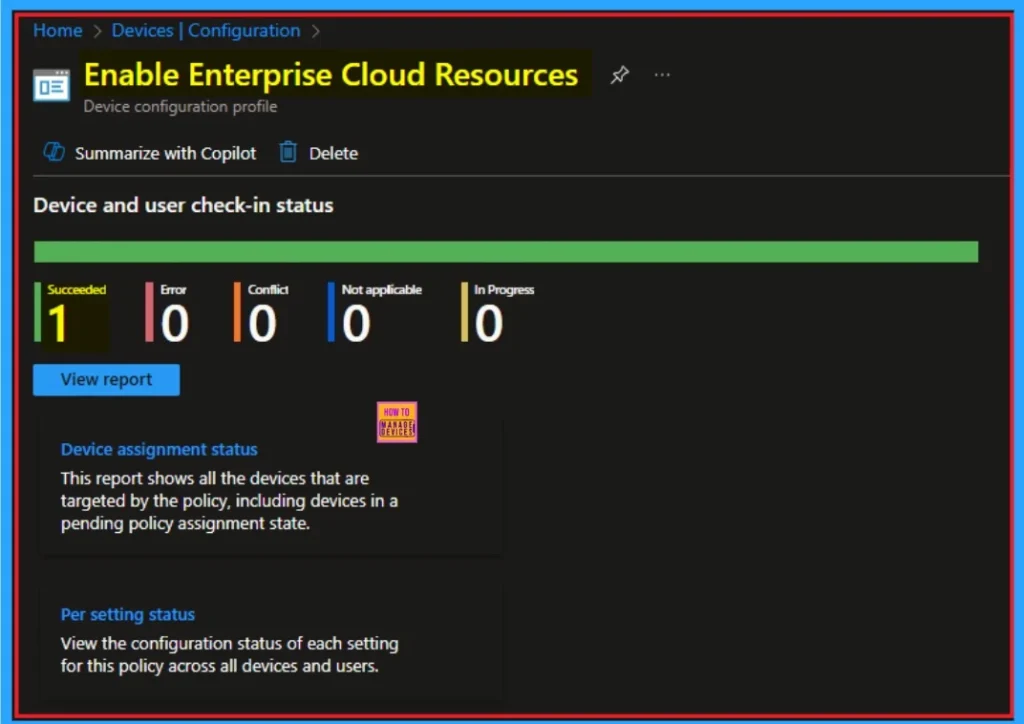Click the device configuration profile icon
Viewport: 1024px width, 724px height.
(51, 85)
